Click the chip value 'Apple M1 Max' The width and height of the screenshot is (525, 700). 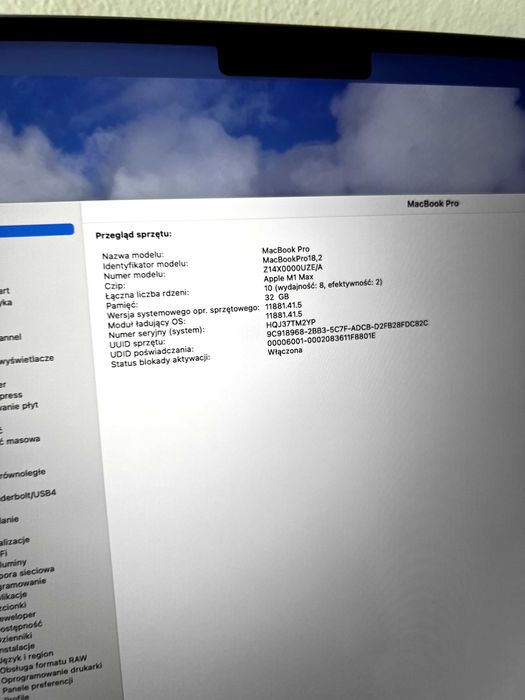[x=288, y=278]
